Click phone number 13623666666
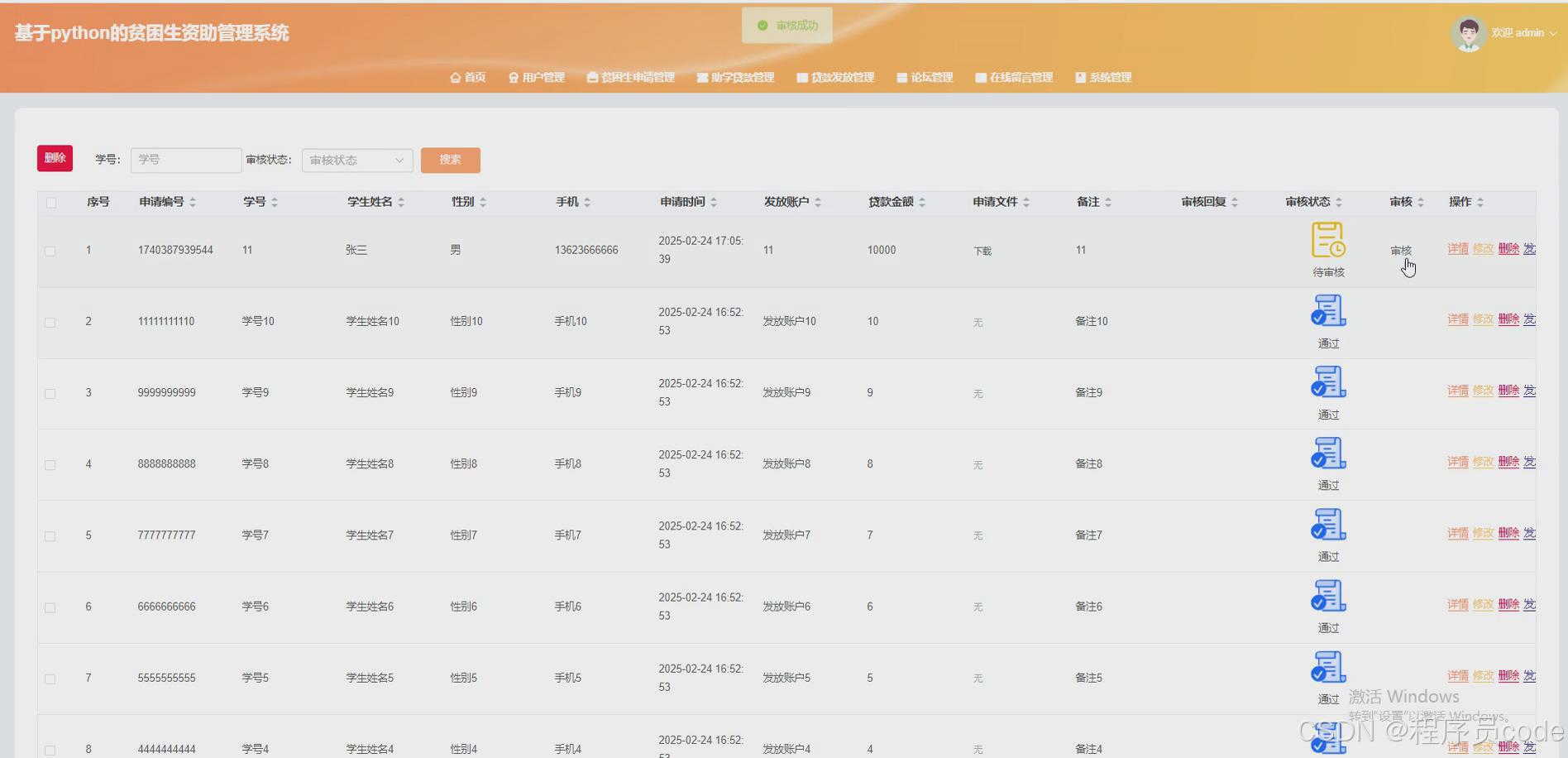This screenshot has width=1568, height=758. click(586, 250)
